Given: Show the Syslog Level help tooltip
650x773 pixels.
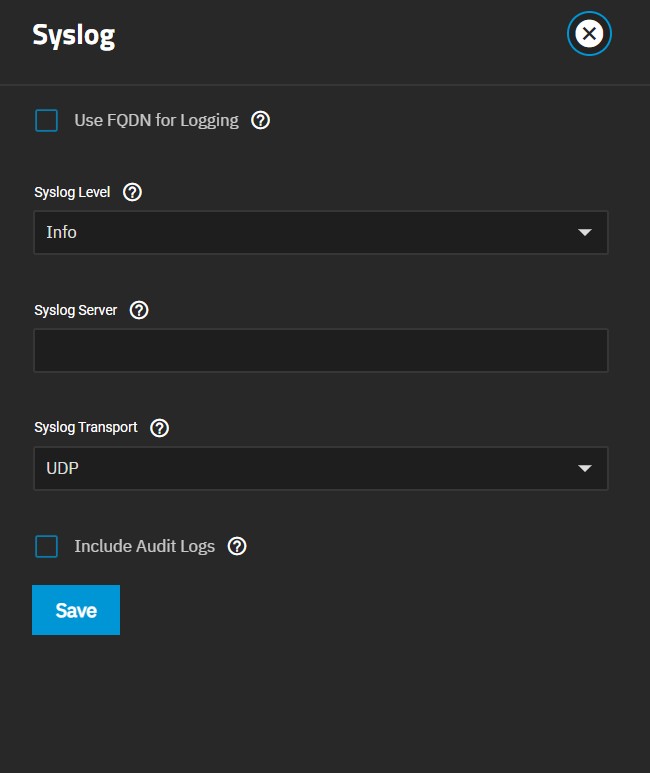Looking at the screenshot, I should 132,192.
